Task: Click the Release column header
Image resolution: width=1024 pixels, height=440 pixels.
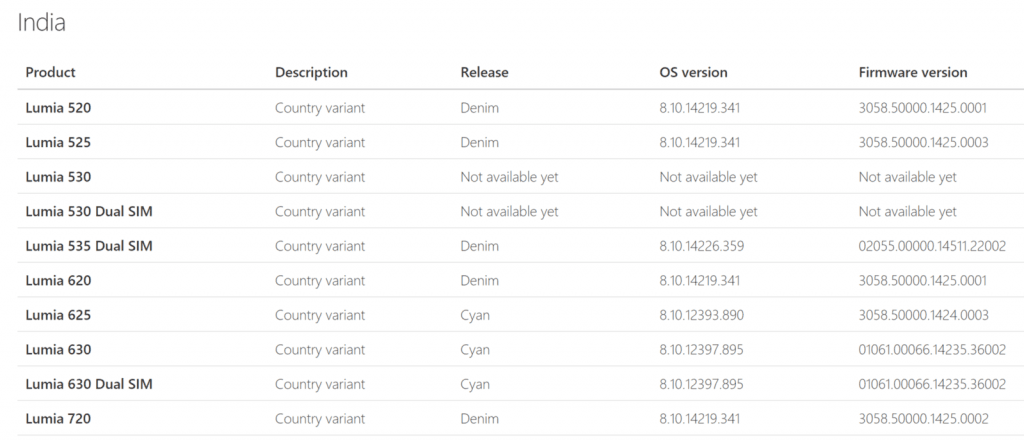Action: click(484, 72)
